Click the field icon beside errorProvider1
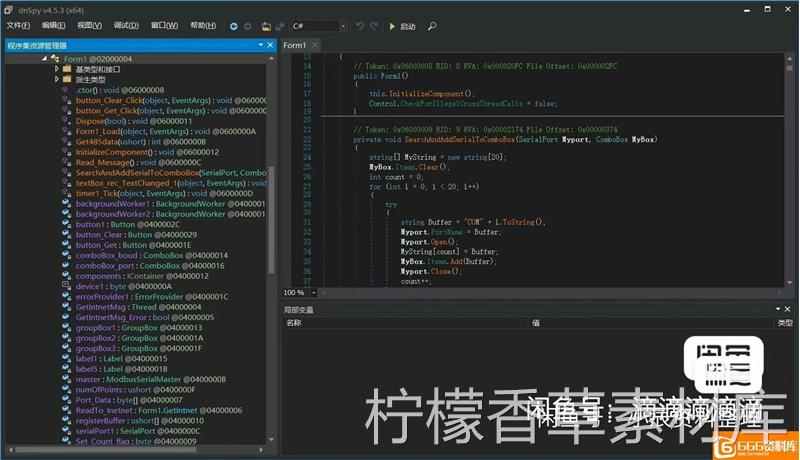Screen dimensions: 800x460 66,296
